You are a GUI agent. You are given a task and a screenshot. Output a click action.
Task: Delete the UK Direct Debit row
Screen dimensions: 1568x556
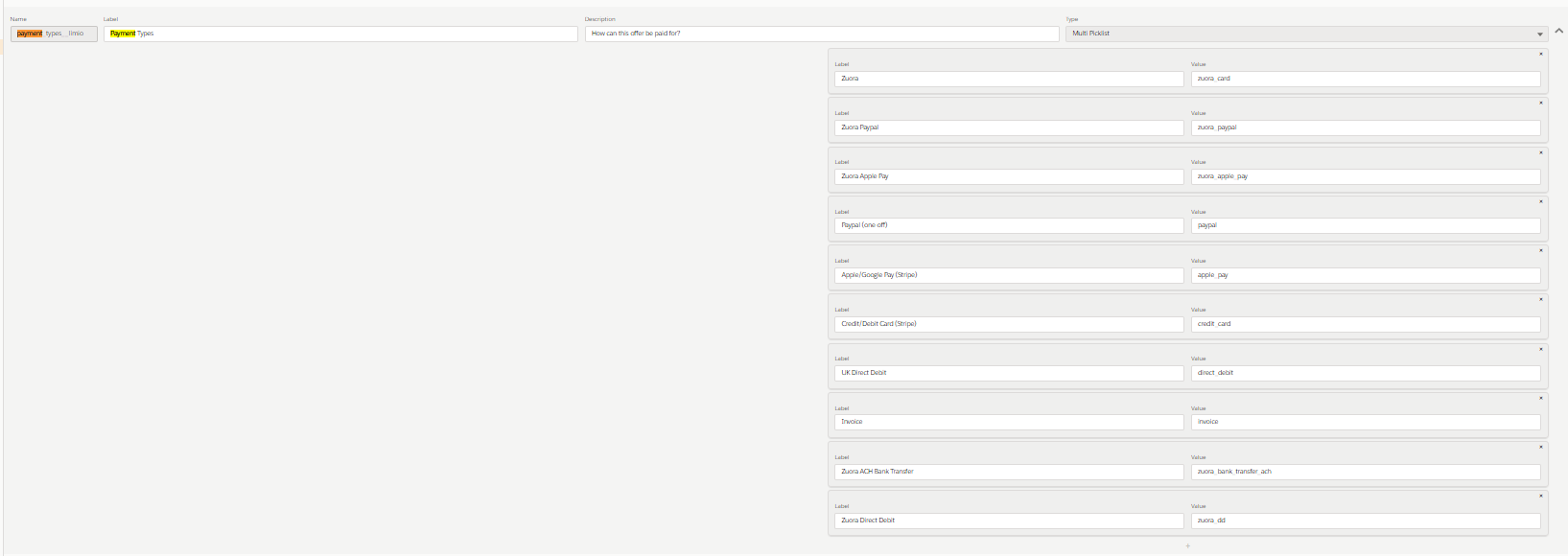tap(1541, 349)
